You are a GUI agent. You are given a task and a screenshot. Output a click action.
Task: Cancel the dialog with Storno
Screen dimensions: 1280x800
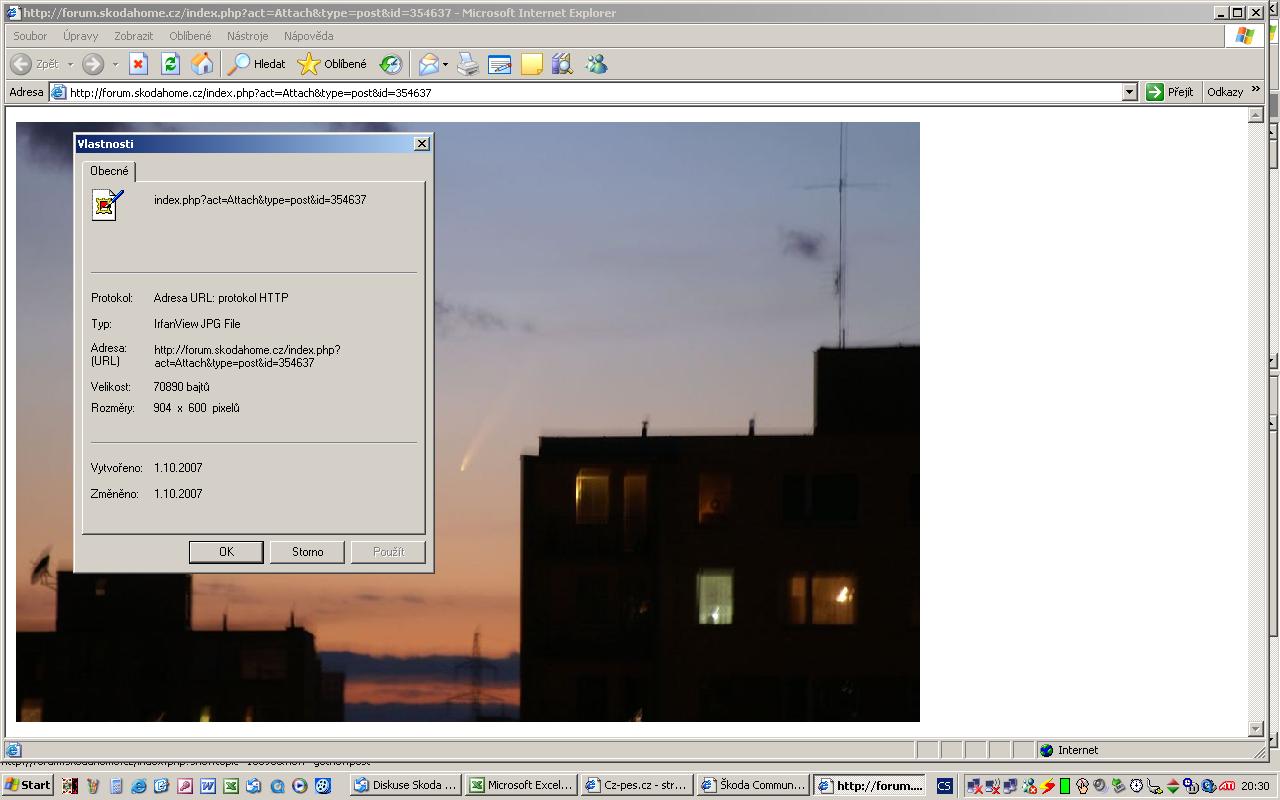307,552
